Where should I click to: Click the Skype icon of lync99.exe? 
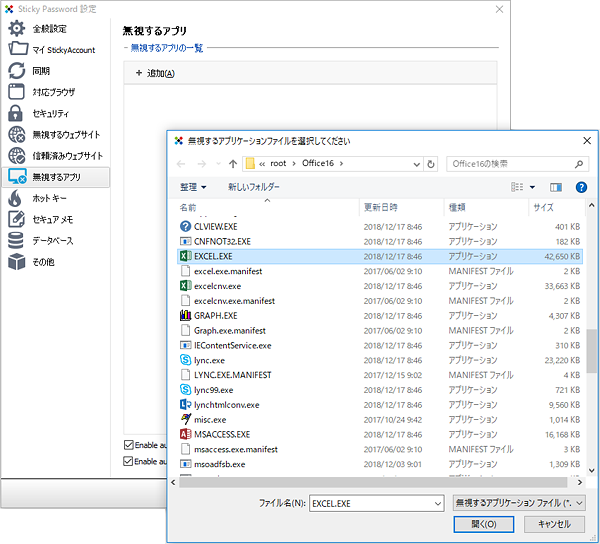(185, 390)
